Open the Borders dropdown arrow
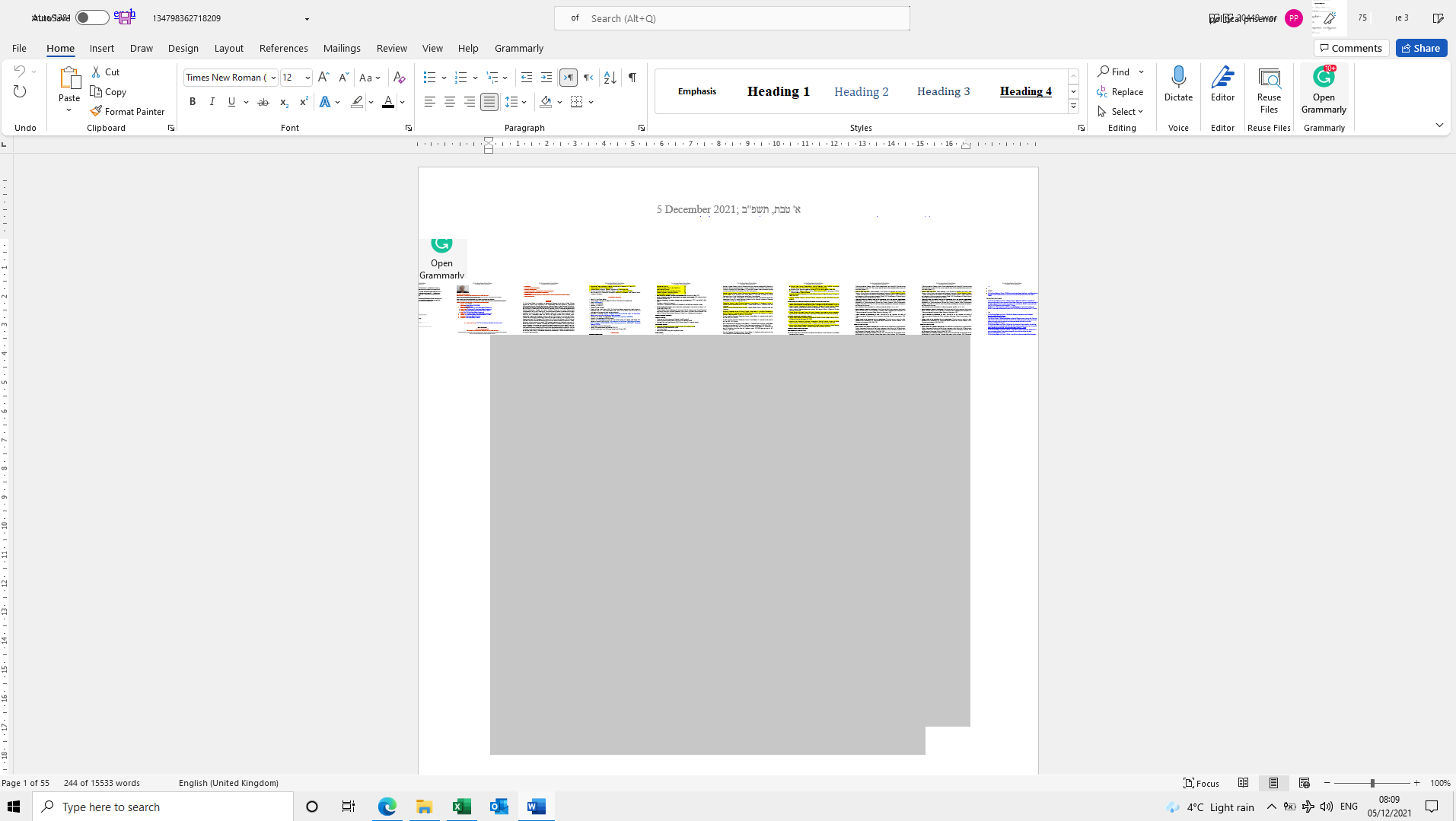 (591, 102)
